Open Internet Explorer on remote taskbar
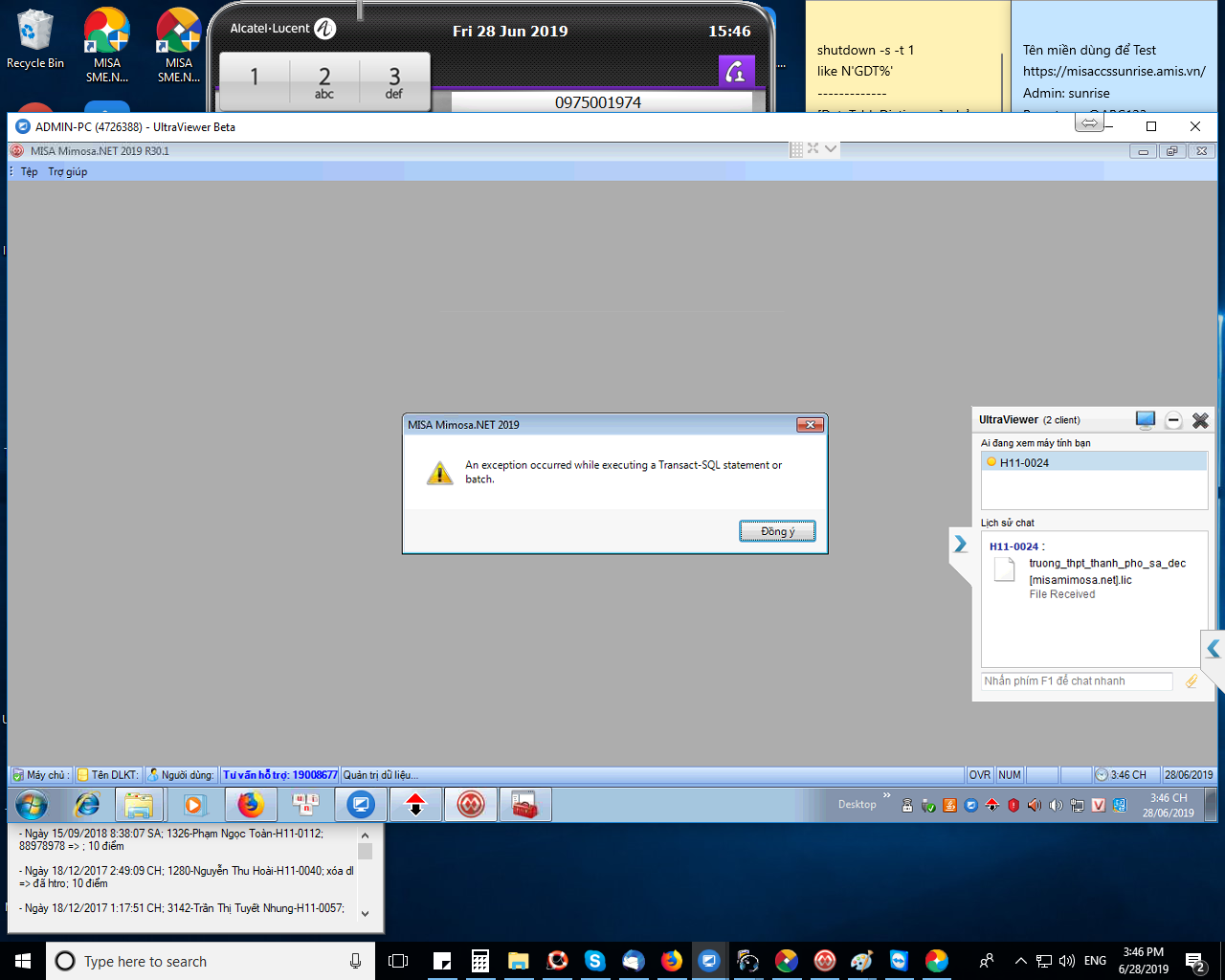Image resolution: width=1225 pixels, height=980 pixels. pyautogui.click(x=87, y=805)
